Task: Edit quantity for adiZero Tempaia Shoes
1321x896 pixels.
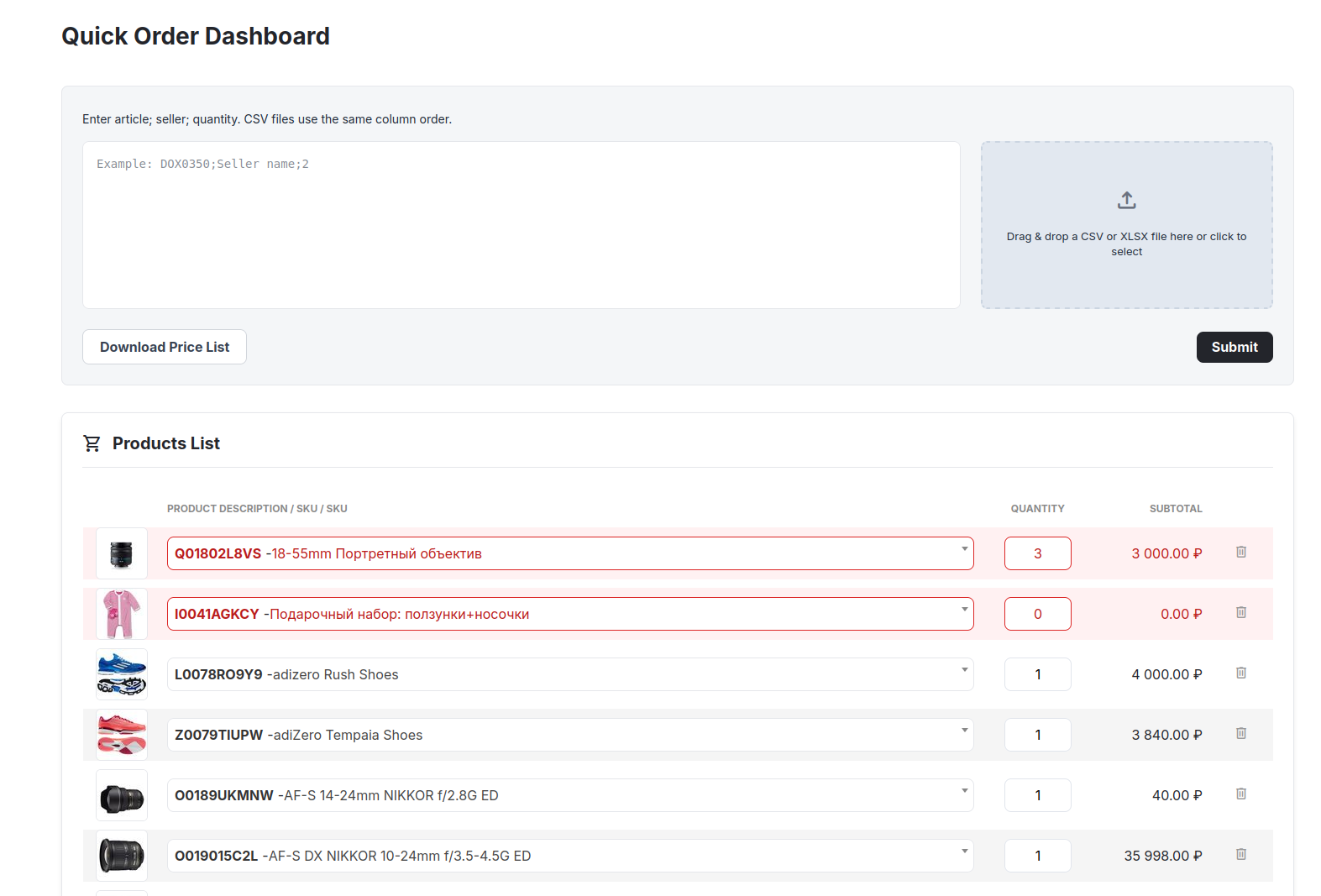Action: click(x=1038, y=735)
